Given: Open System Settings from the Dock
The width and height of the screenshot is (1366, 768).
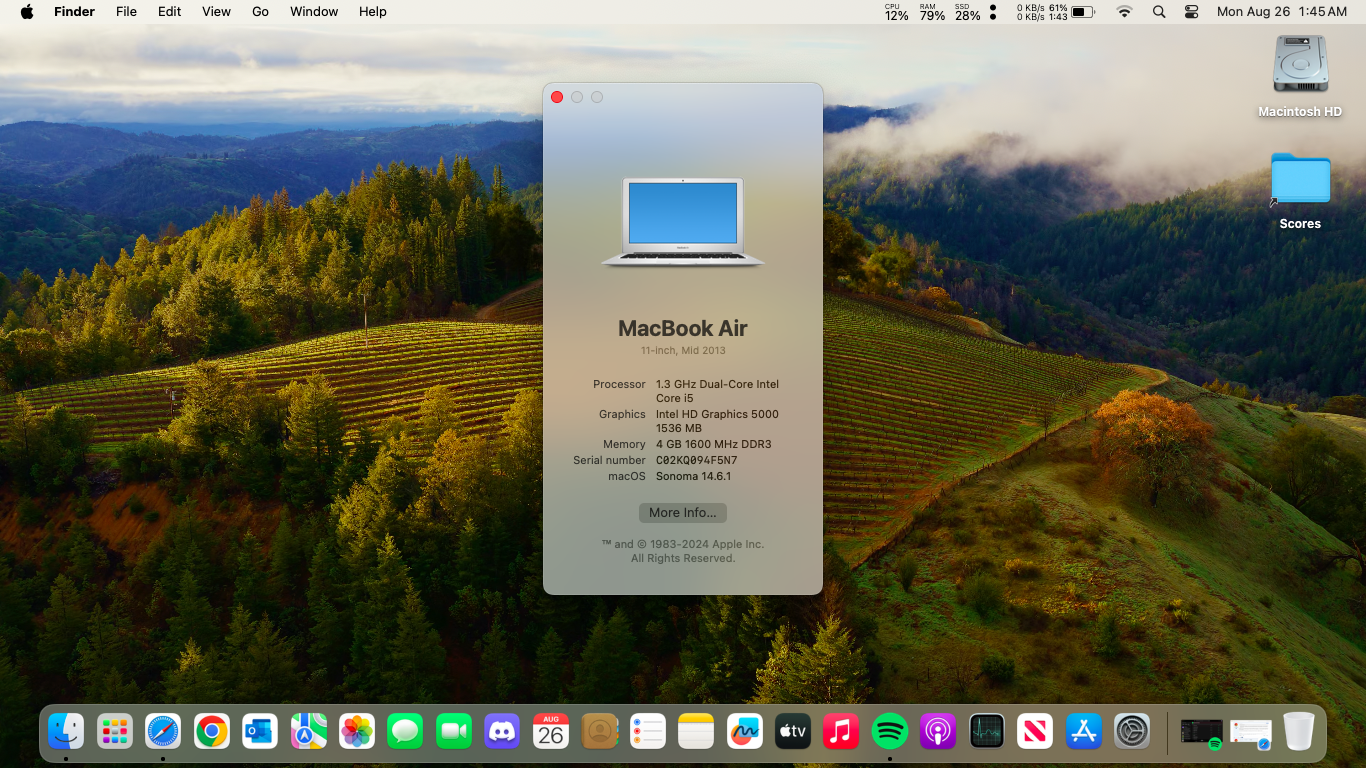Looking at the screenshot, I should (x=1132, y=732).
